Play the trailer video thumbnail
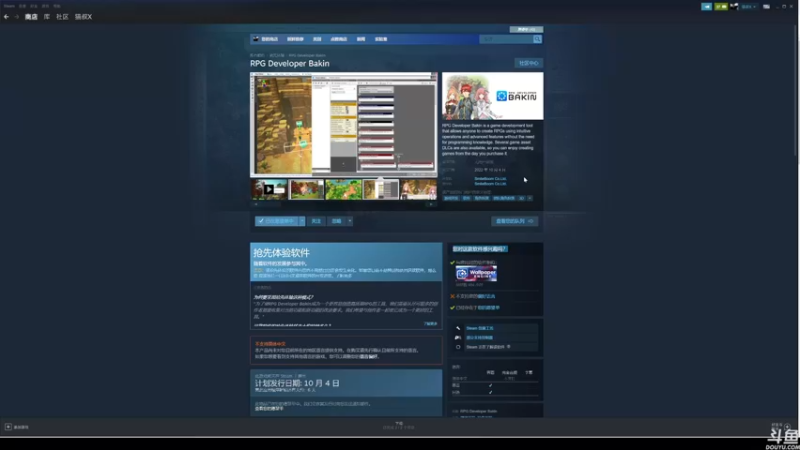 (269, 189)
